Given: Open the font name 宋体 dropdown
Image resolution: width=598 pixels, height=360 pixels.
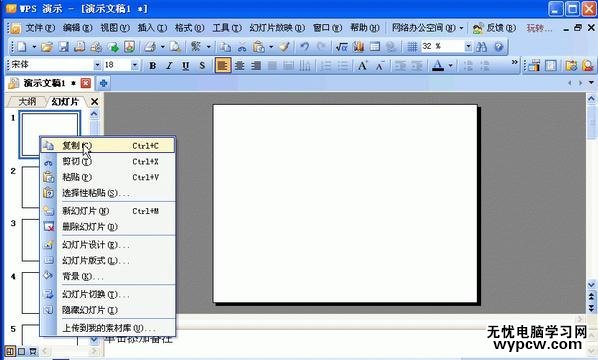Looking at the screenshot, I should click(98, 66).
